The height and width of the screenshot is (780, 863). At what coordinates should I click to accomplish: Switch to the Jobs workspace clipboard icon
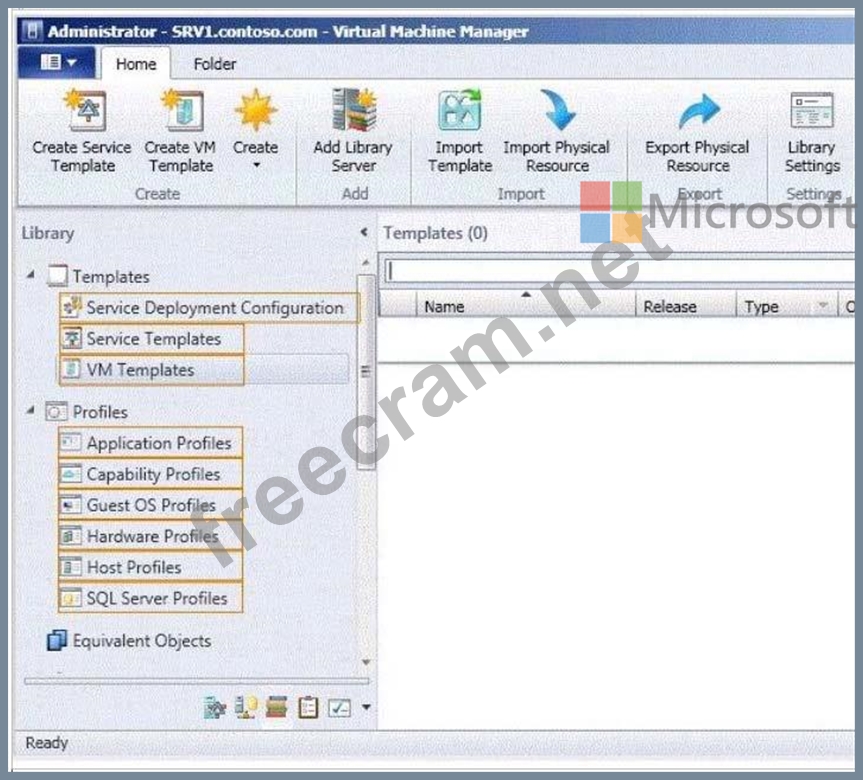point(308,708)
